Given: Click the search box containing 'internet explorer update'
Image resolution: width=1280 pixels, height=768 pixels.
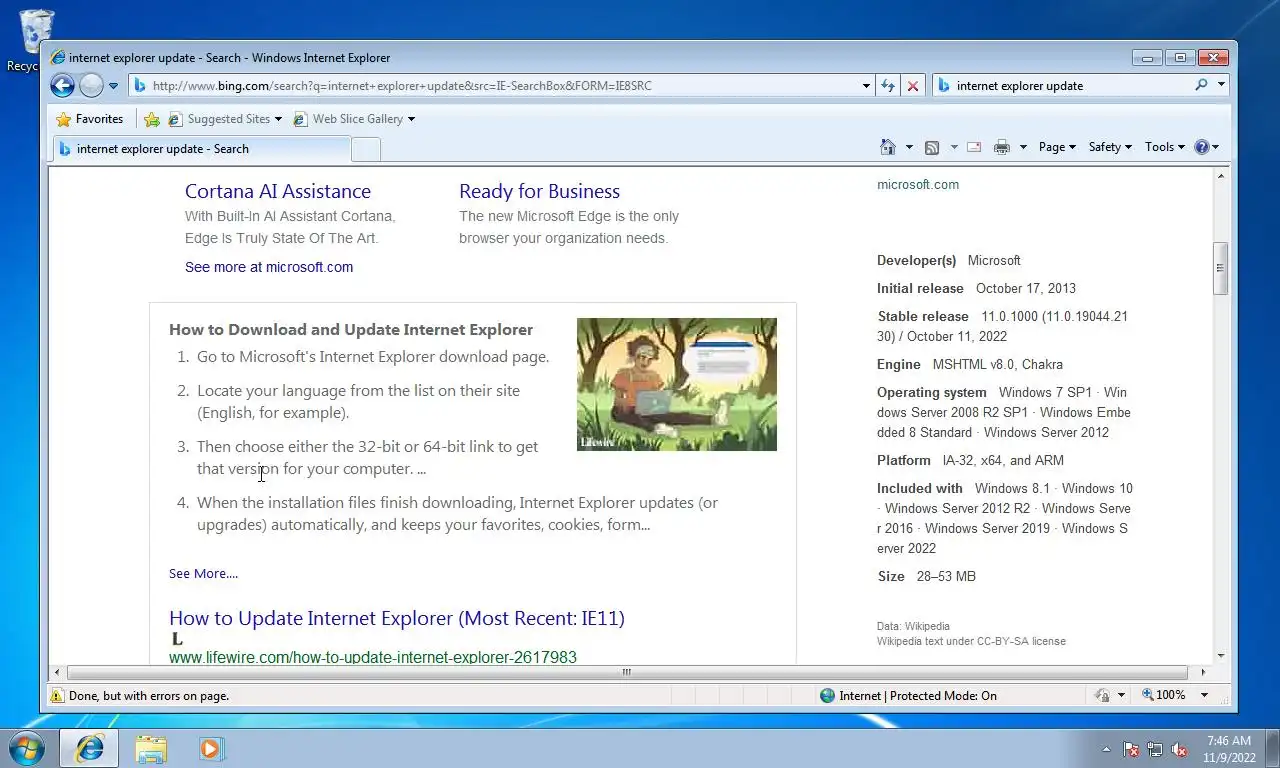Looking at the screenshot, I should pyautogui.click(x=1062, y=86).
